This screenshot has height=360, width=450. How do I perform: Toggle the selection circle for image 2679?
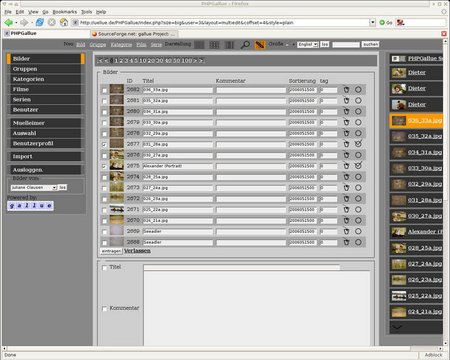click(358, 122)
